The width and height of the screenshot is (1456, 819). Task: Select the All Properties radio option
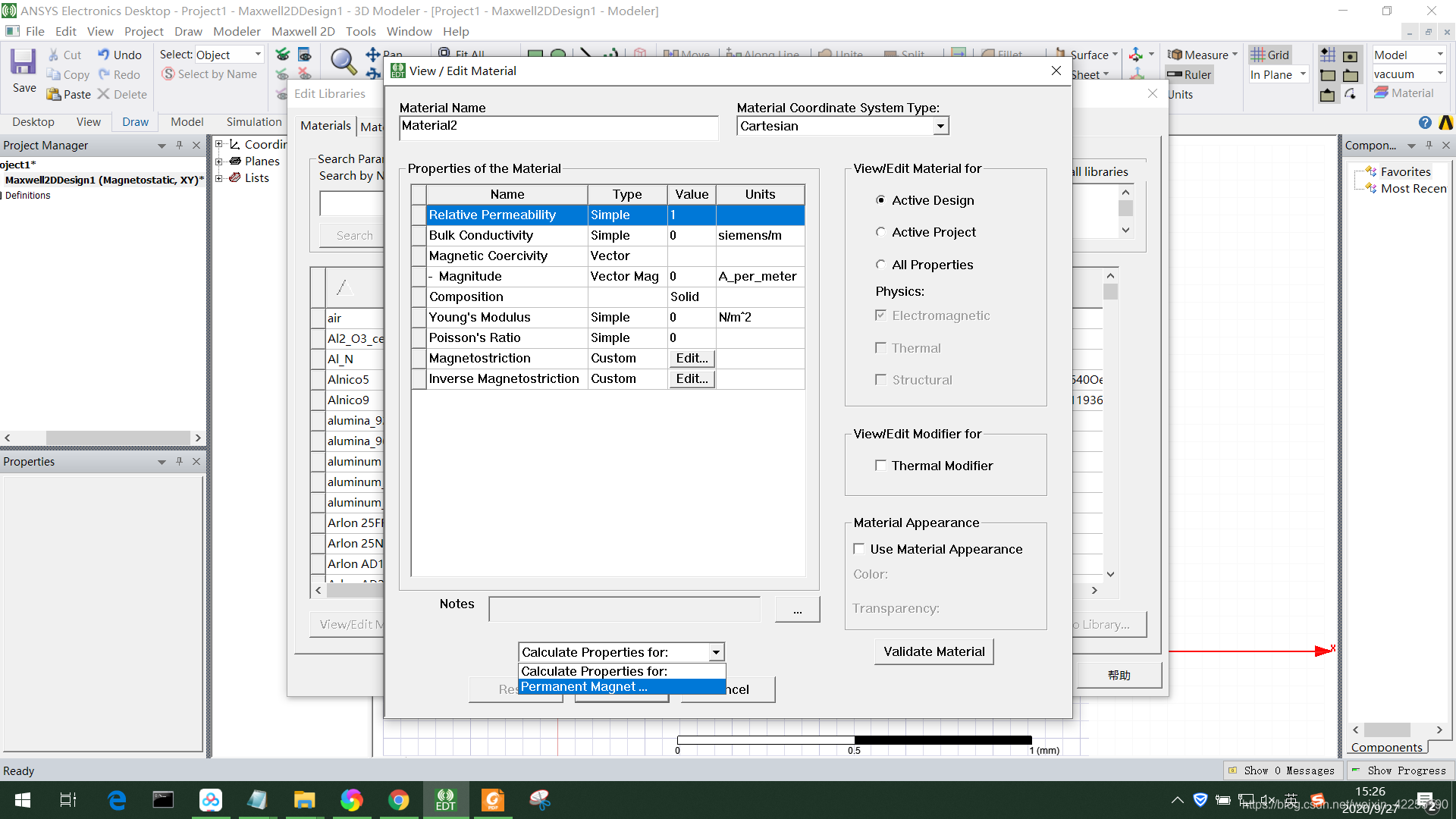[880, 265]
